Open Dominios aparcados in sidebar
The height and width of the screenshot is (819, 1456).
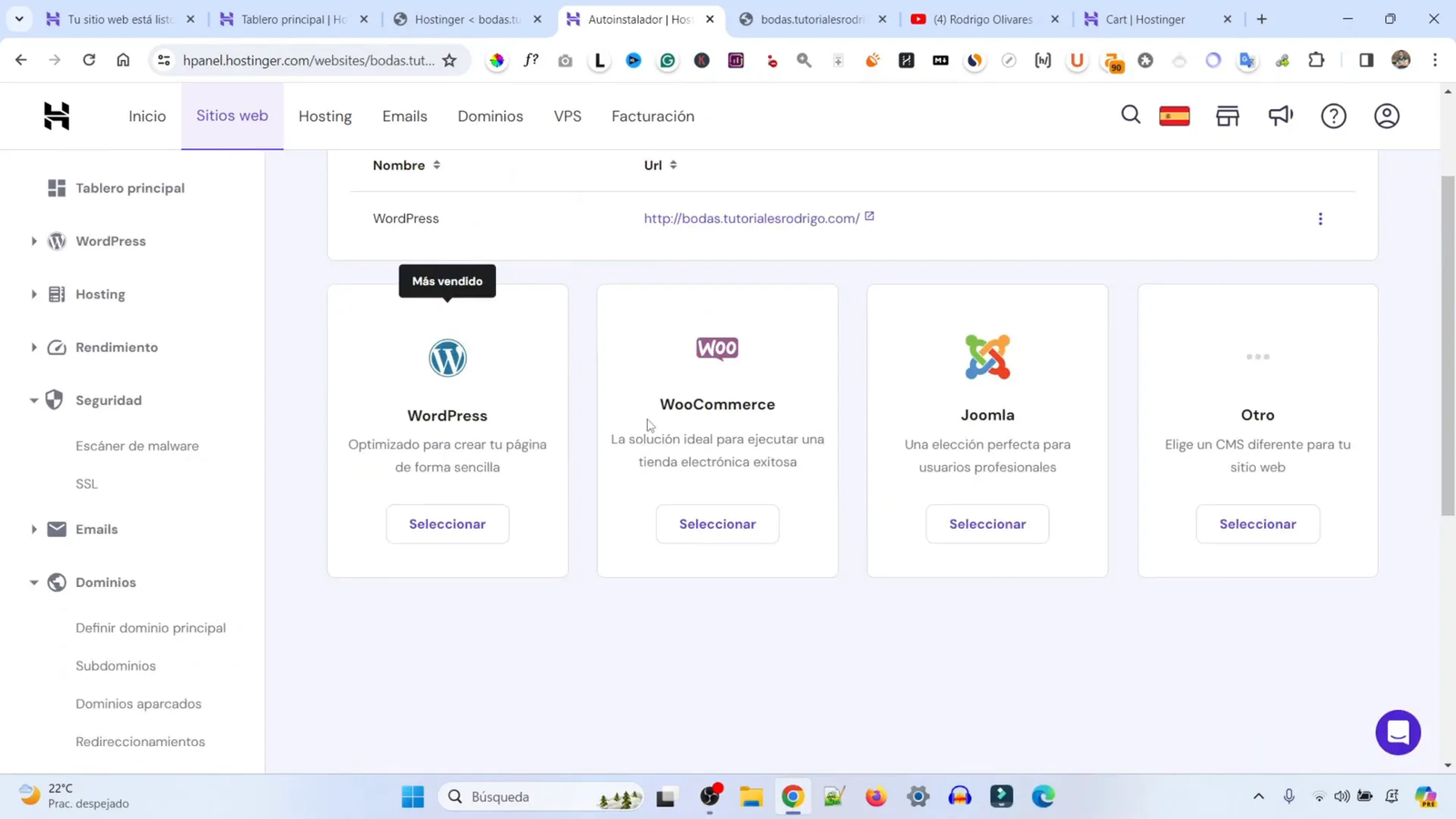click(x=138, y=703)
